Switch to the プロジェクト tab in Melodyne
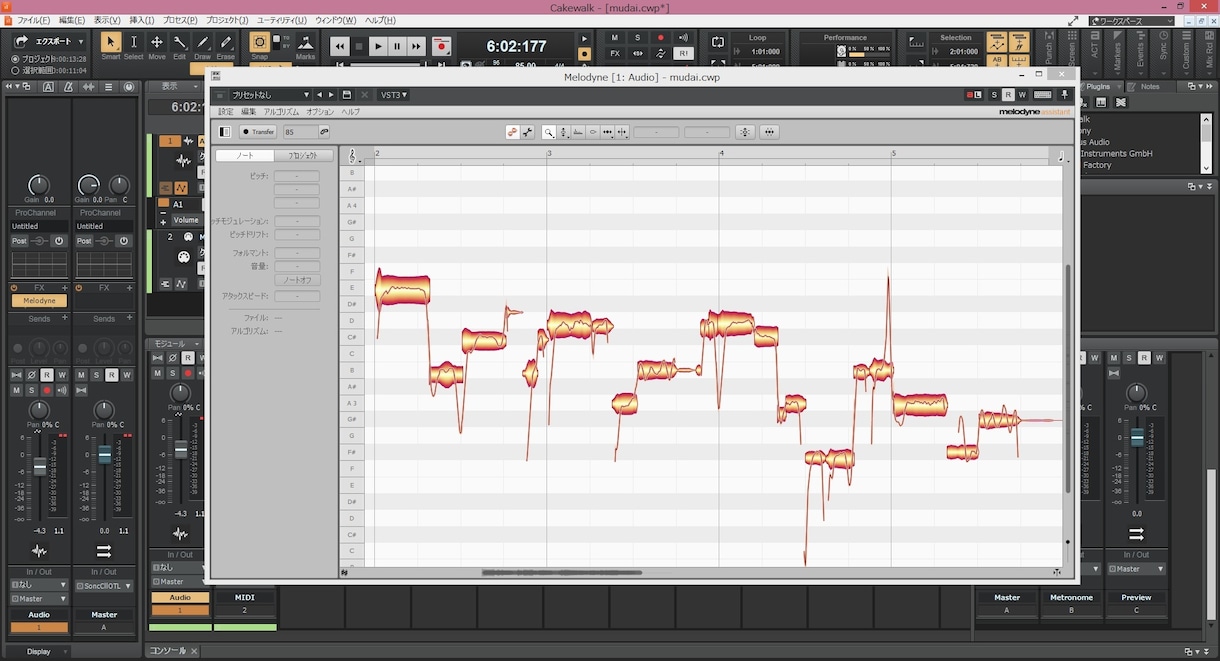Image resolution: width=1220 pixels, height=661 pixels. 304,156
